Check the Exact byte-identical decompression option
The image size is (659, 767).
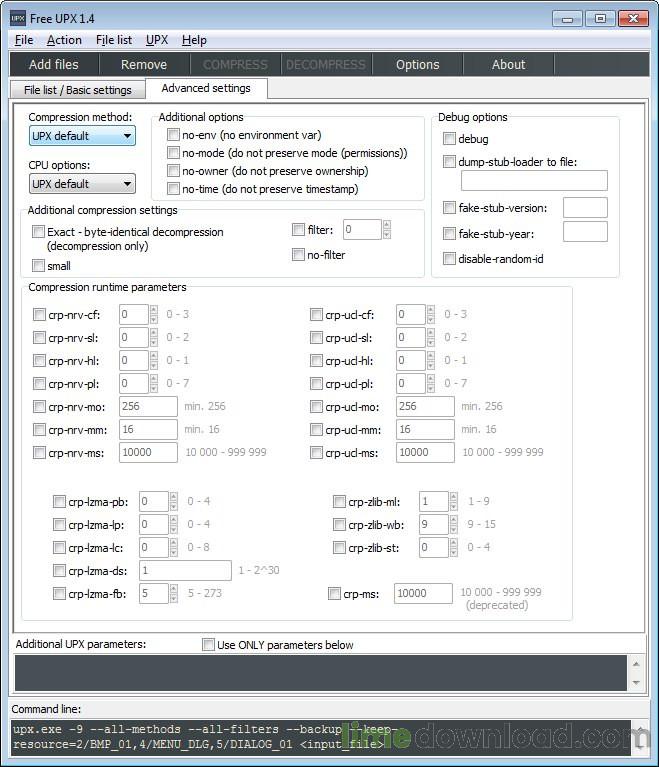pos(39,232)
